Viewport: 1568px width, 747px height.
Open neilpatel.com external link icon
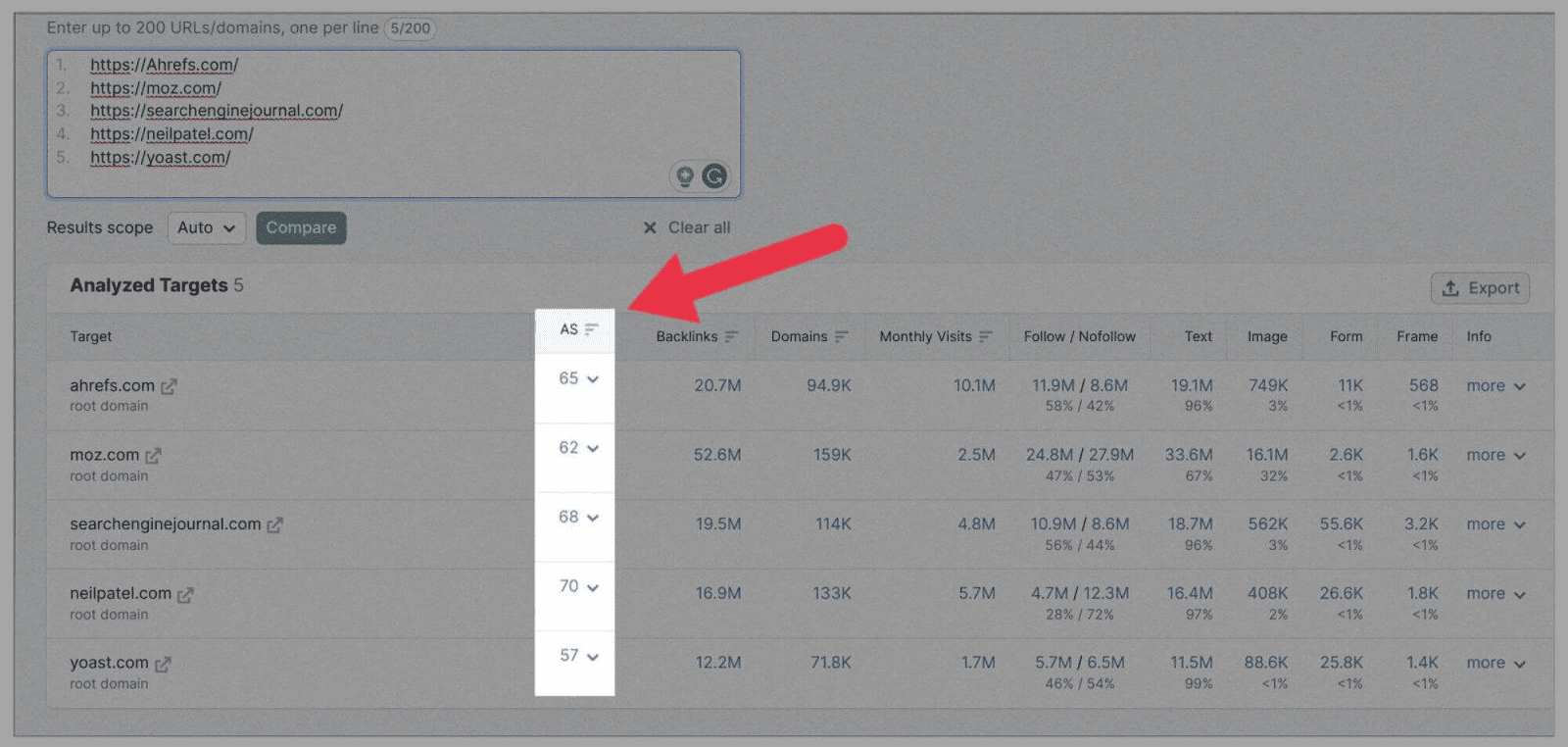click(185, 595)
